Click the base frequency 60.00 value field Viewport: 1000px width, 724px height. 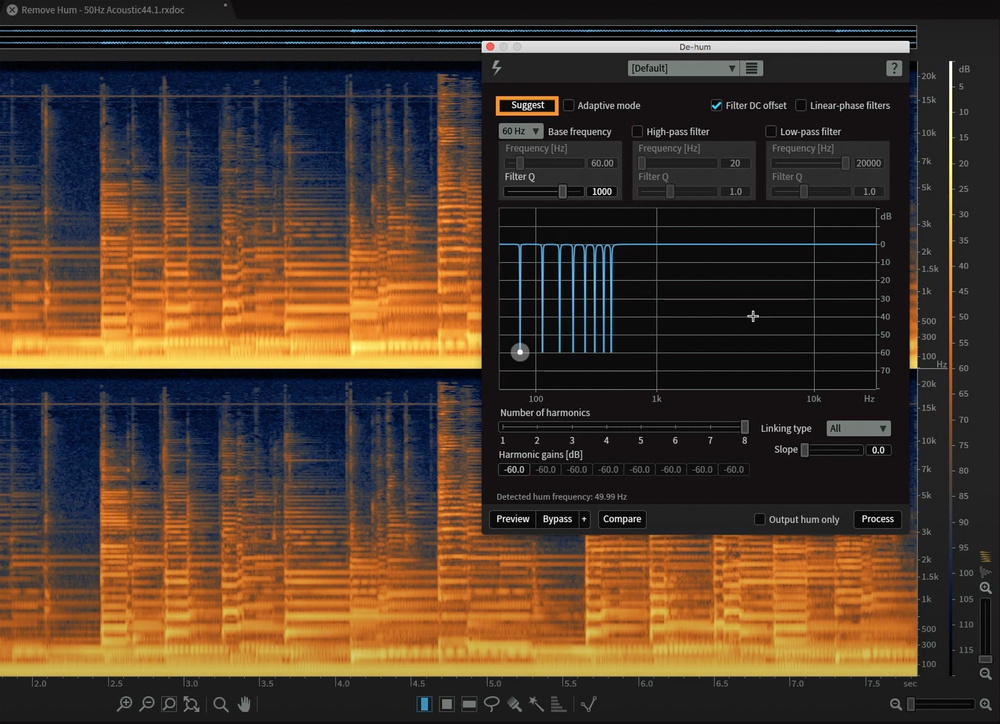[x=601, y=163]
